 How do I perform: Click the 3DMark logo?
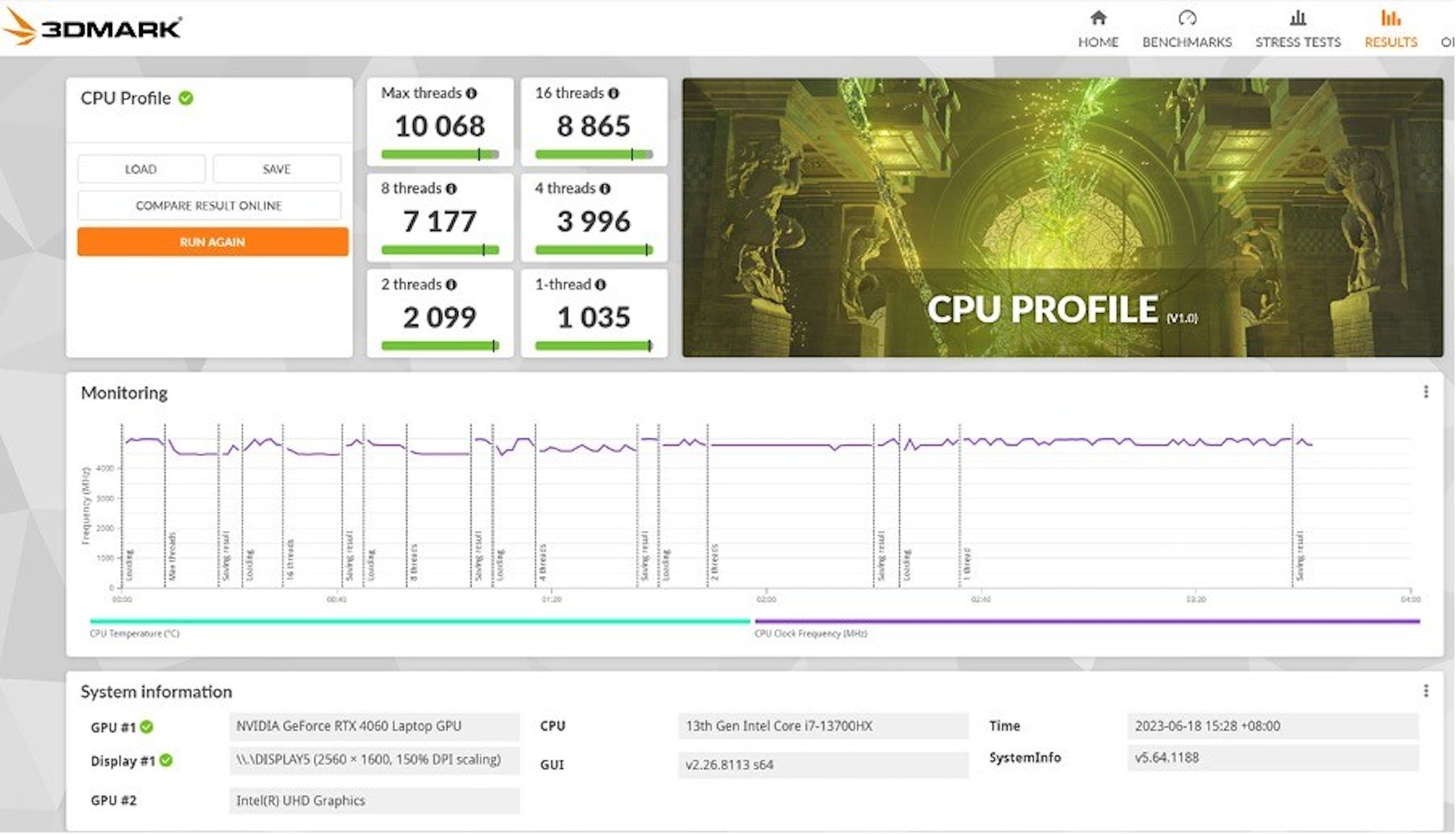[93, 27]
